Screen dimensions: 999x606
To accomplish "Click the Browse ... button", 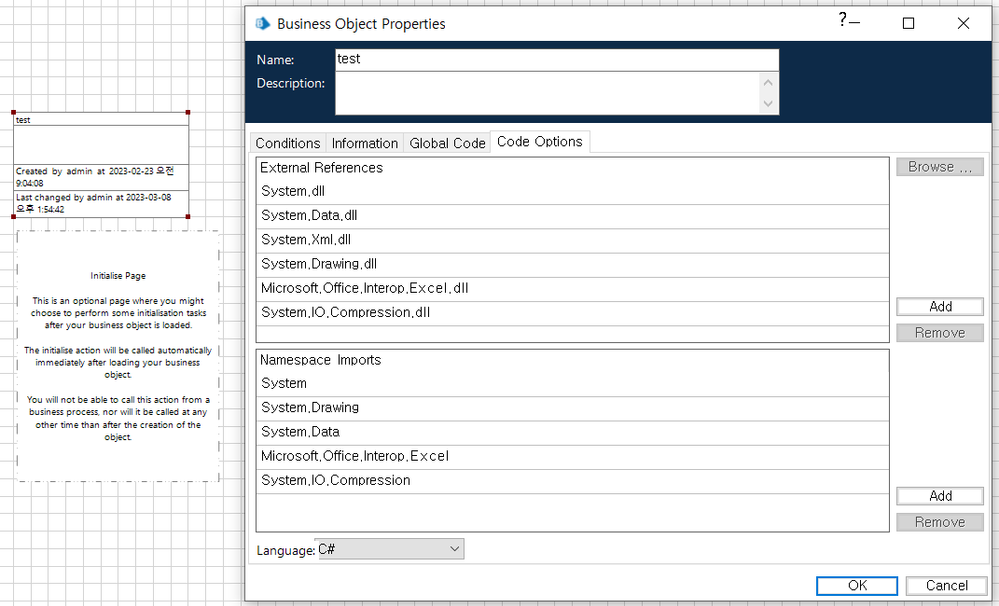I will [940, 167].
